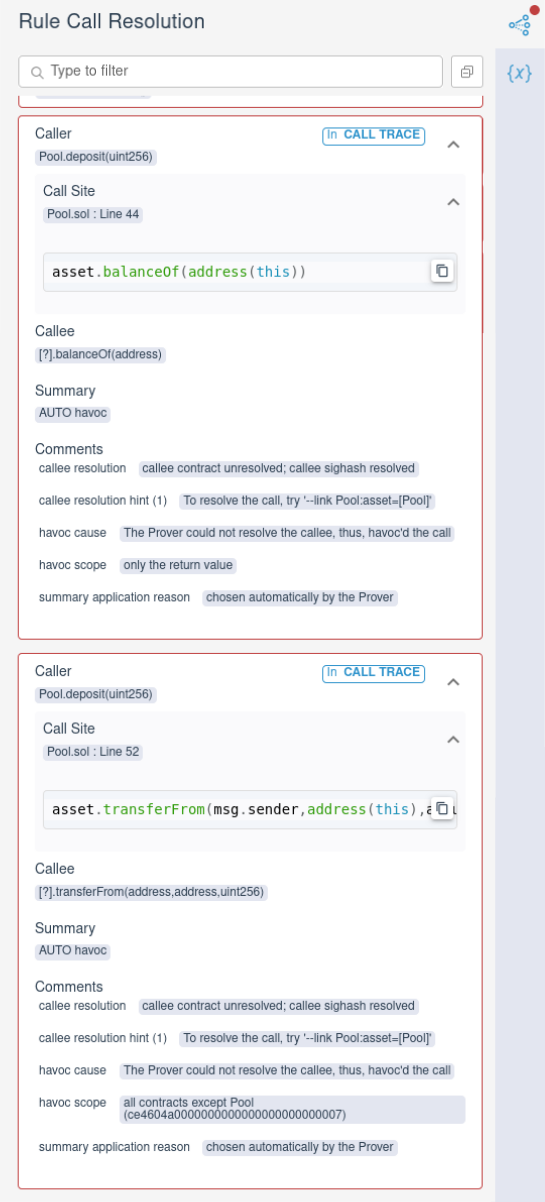The height and width of the screenshot is (1202, 545).
Task: Copy the asset.balanceOf code snippet
Action: tap(442, 271)
